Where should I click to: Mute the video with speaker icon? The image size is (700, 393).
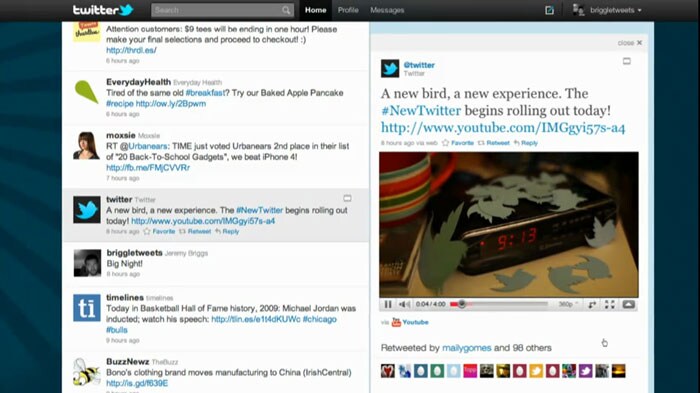404,304
